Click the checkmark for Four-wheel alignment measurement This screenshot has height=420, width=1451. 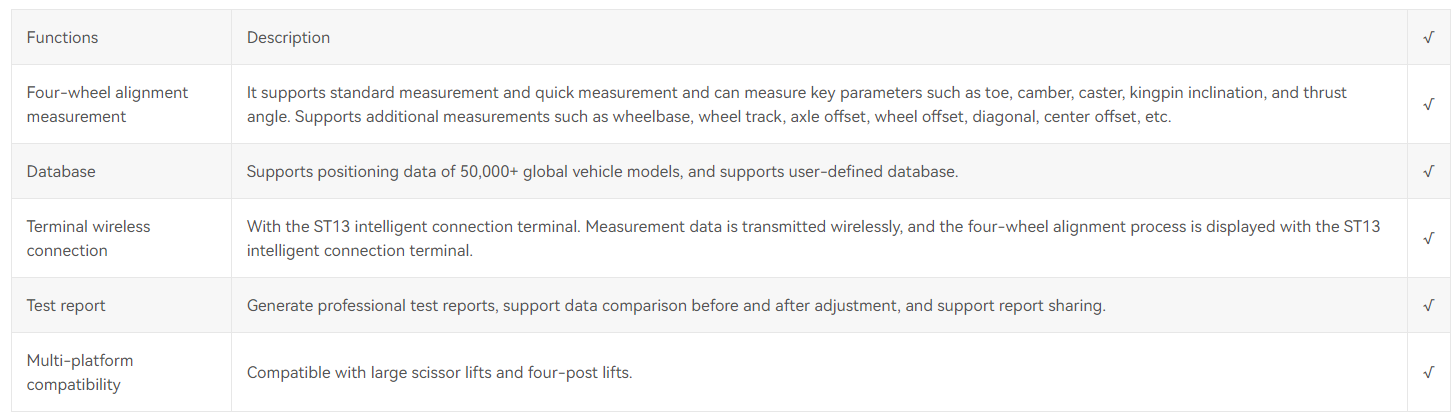(x=1428, y=104)
